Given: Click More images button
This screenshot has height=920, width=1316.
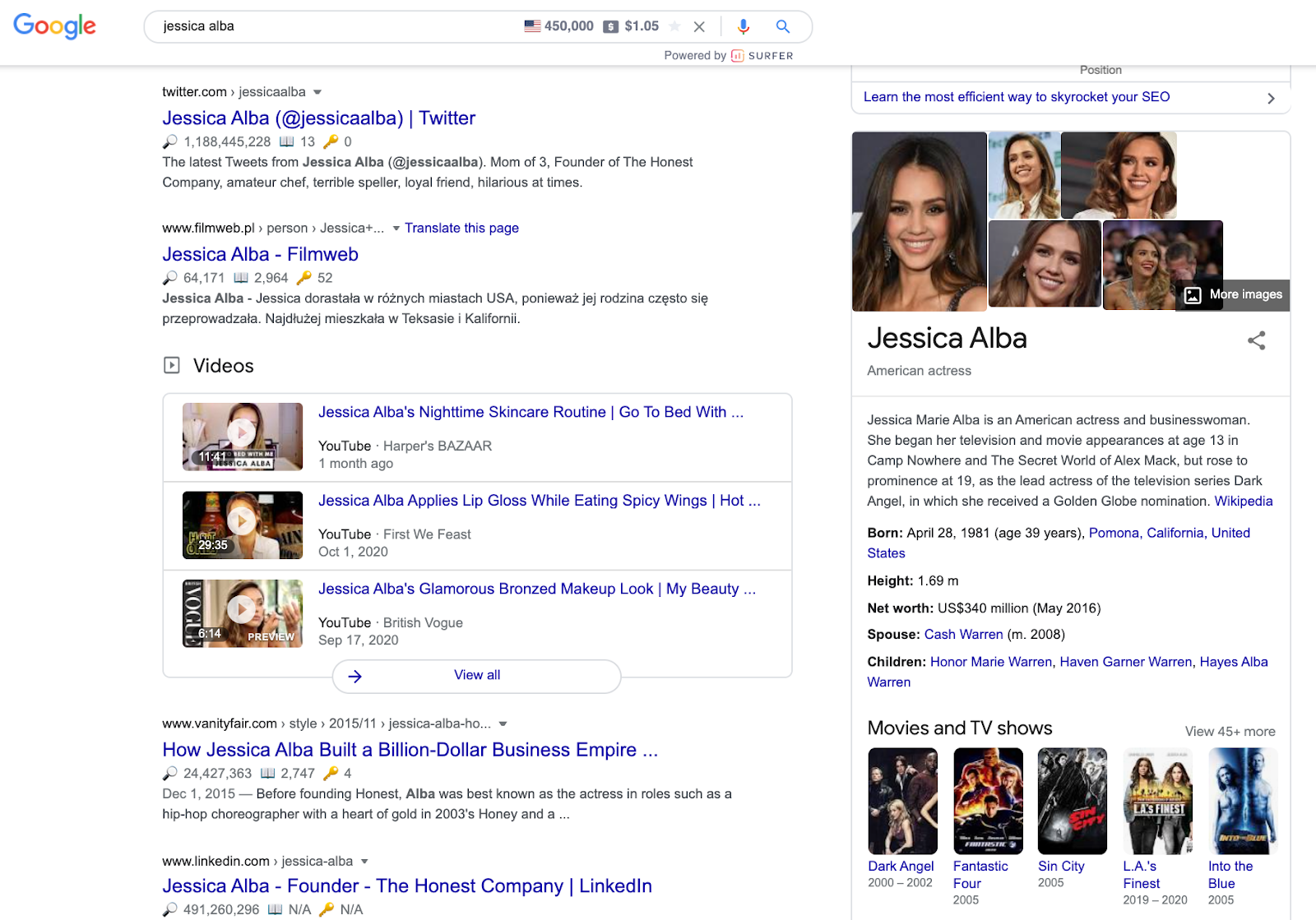Looking at the screenshot, I should coord(1233,294).
